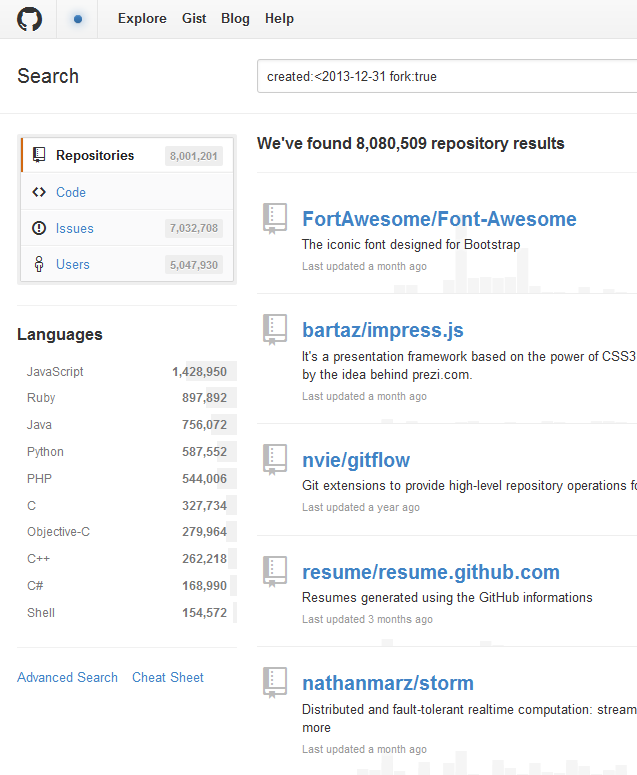Click the Issues exclamation icon in sidebar
The image size is (637, 775).
point(39,228)
